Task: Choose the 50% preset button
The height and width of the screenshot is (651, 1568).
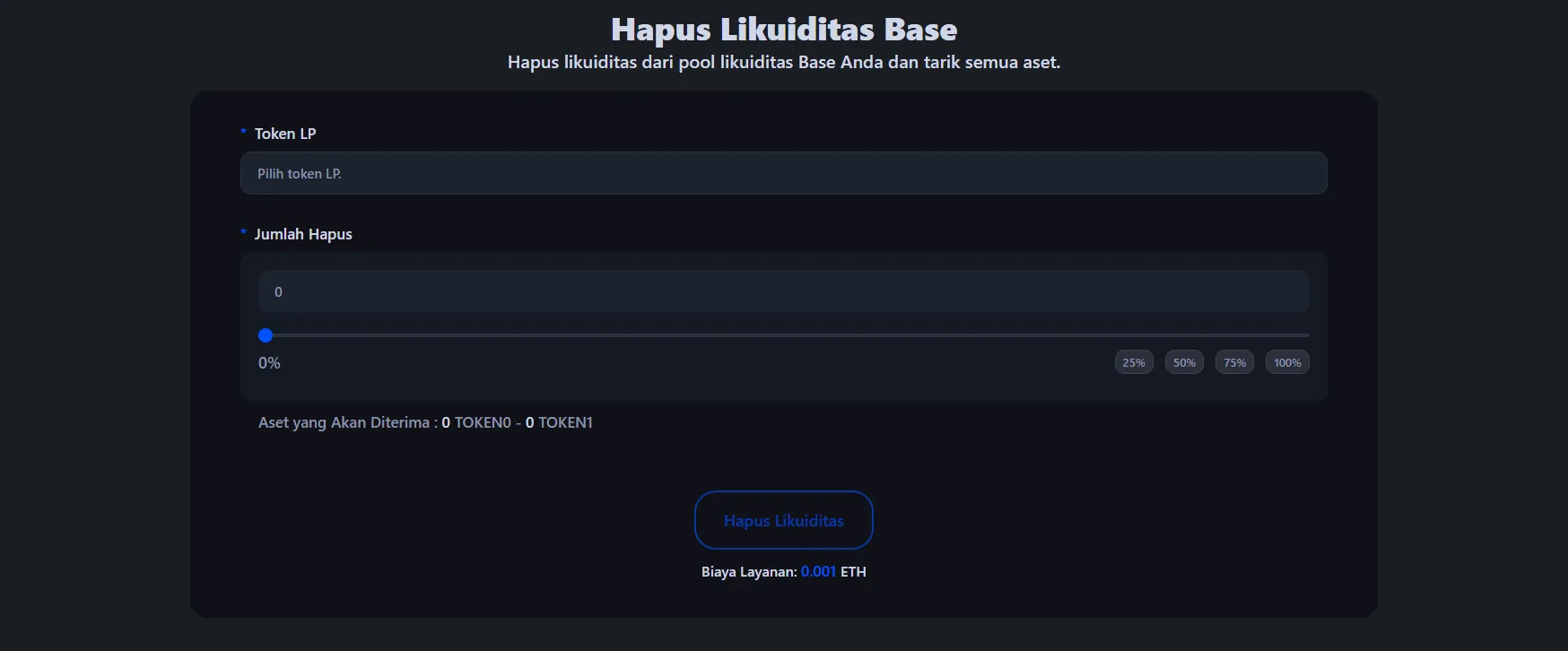Action: pyautogui.click(x=1184, y=362)
